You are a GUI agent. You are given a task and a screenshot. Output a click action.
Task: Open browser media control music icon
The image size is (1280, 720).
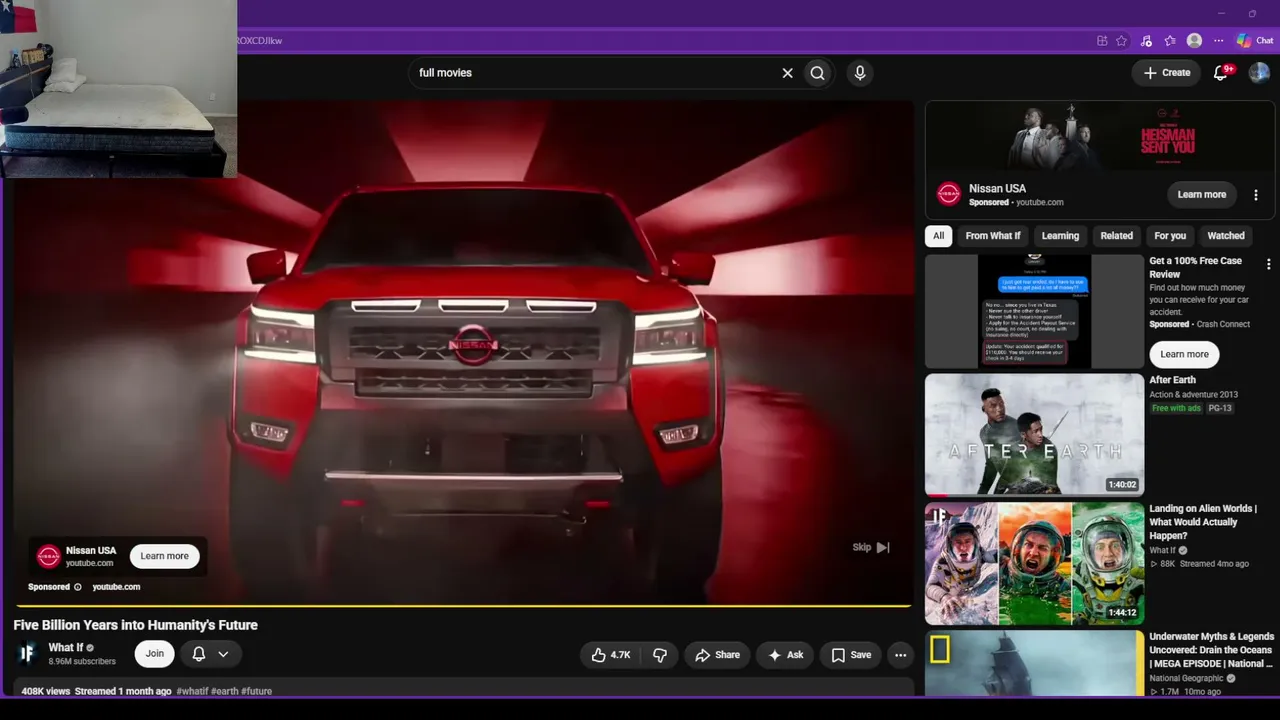point(1146,41)
